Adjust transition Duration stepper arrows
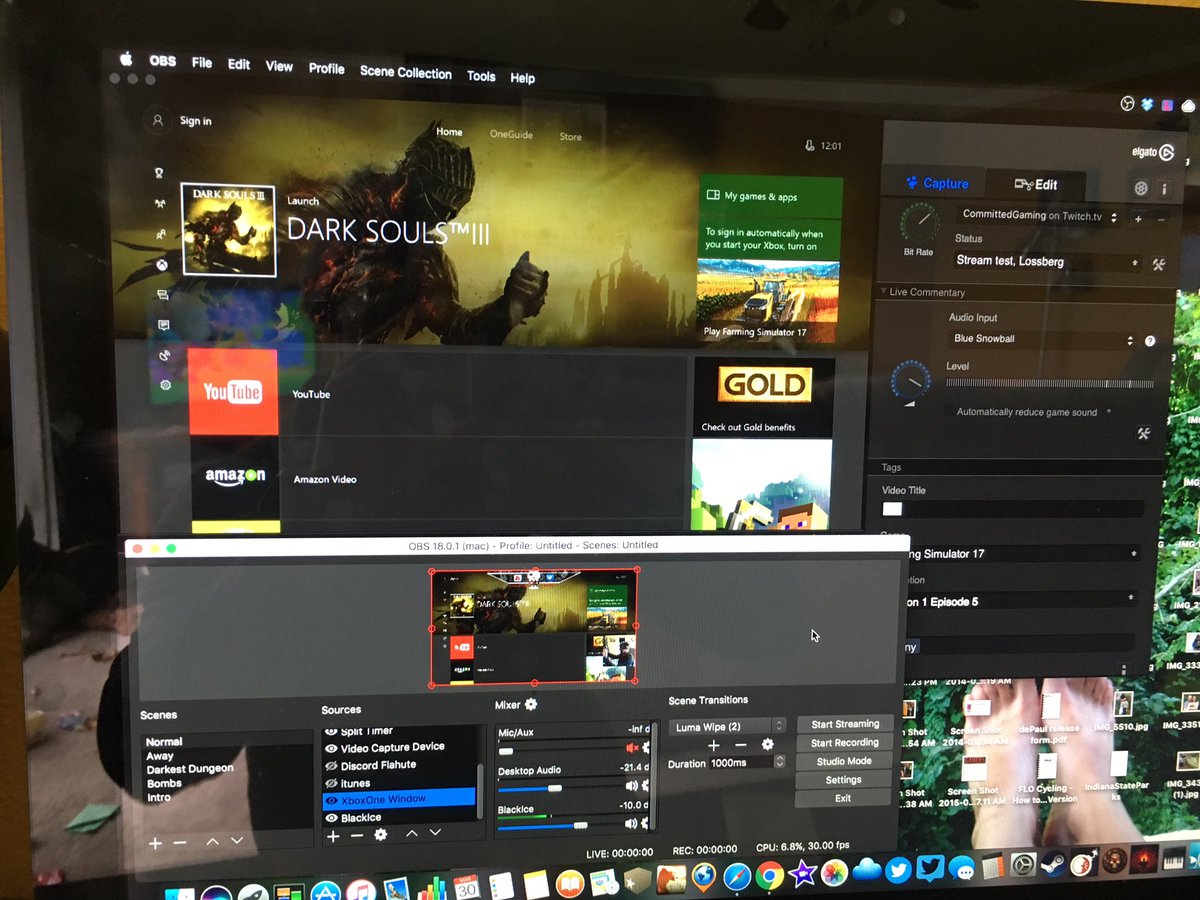The image size is (1200, 900). click(779, 762)
